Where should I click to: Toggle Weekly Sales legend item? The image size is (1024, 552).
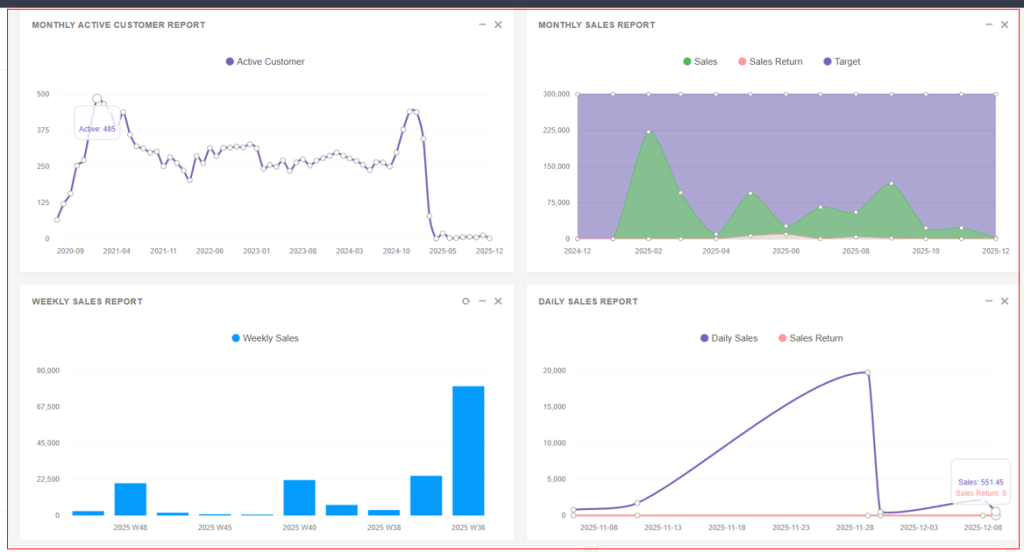click(x=265, y=338)
